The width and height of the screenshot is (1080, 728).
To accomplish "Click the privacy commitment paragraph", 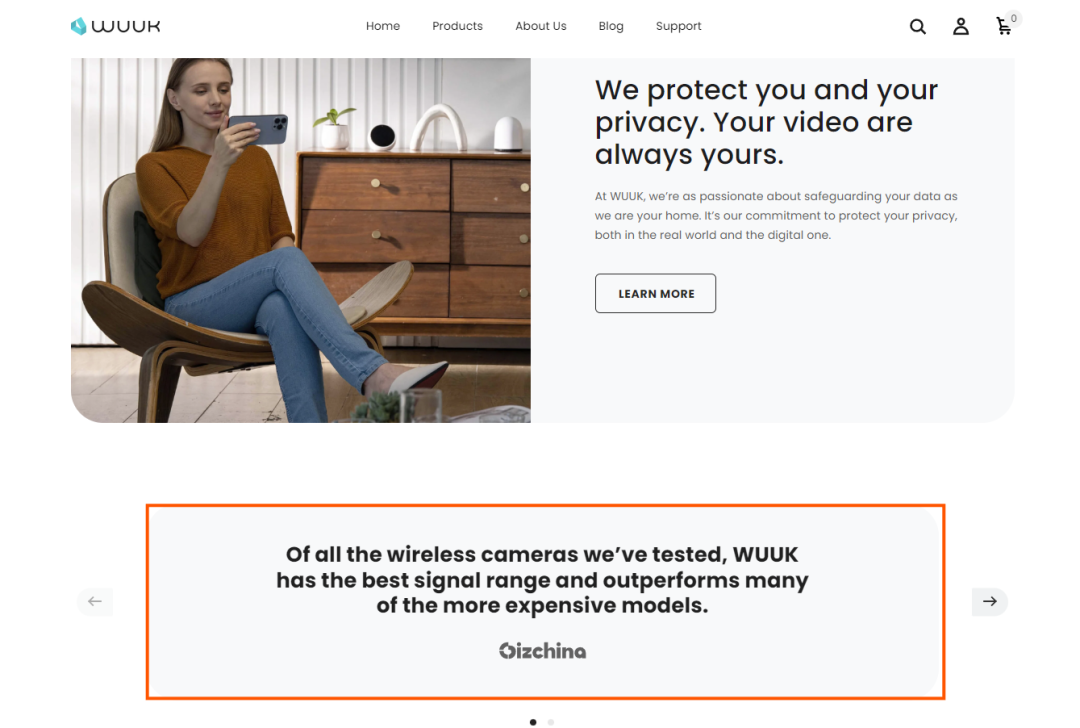I will pos(776,216).
